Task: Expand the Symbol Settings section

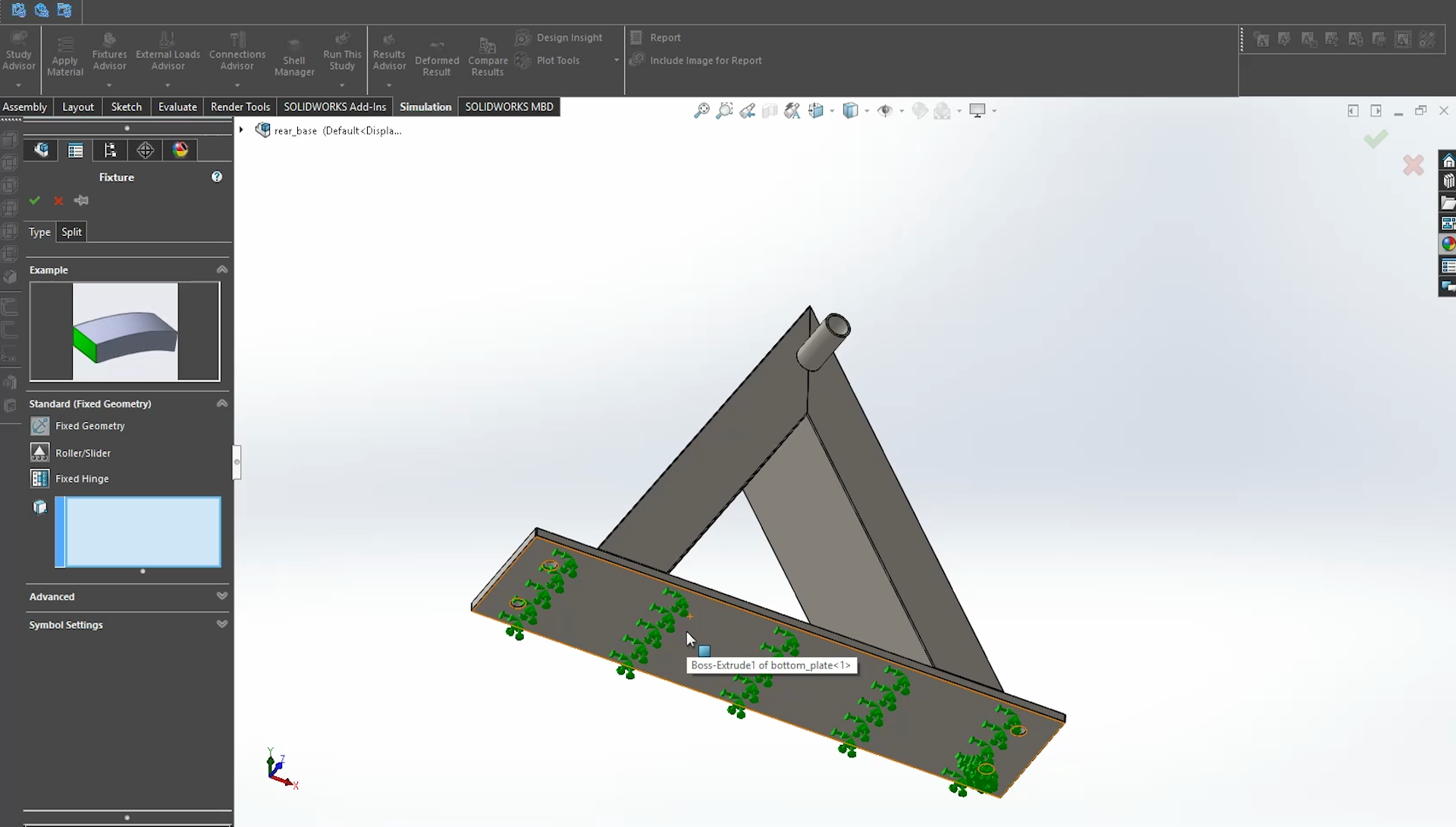Action: [x=222, y=624]
